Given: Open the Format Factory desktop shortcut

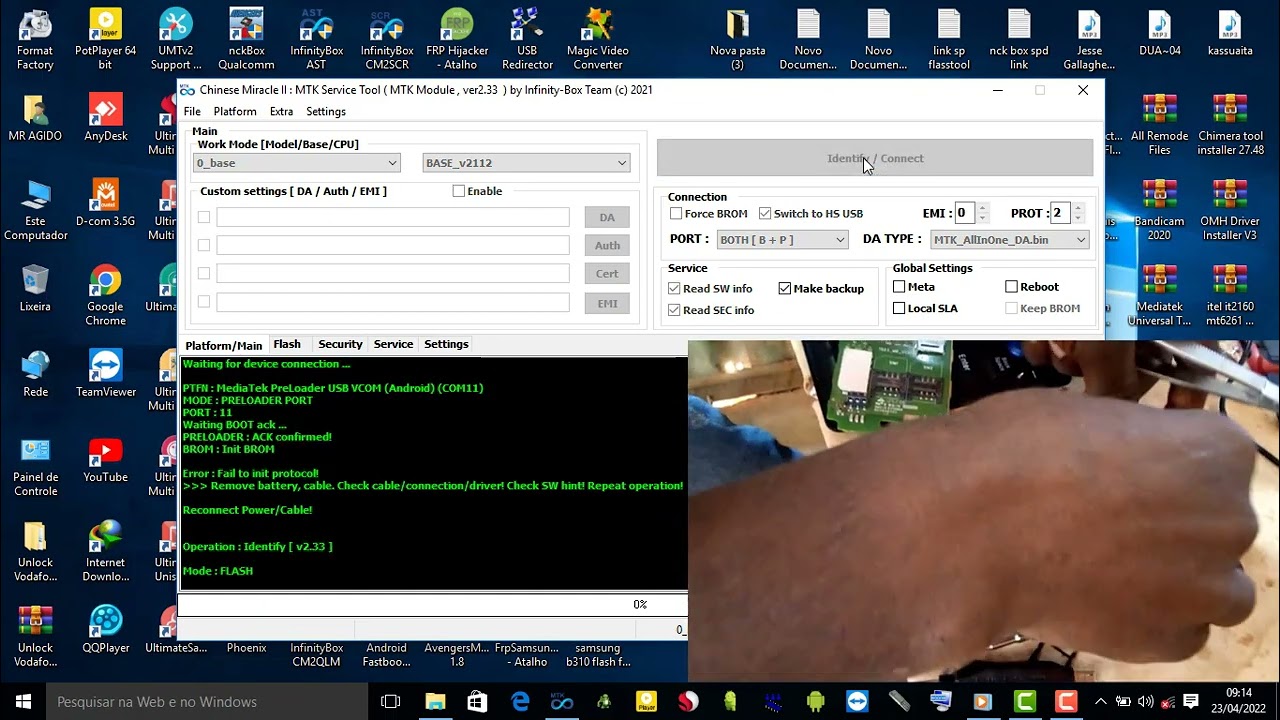Looking at the screenshot, I should 35,40.
